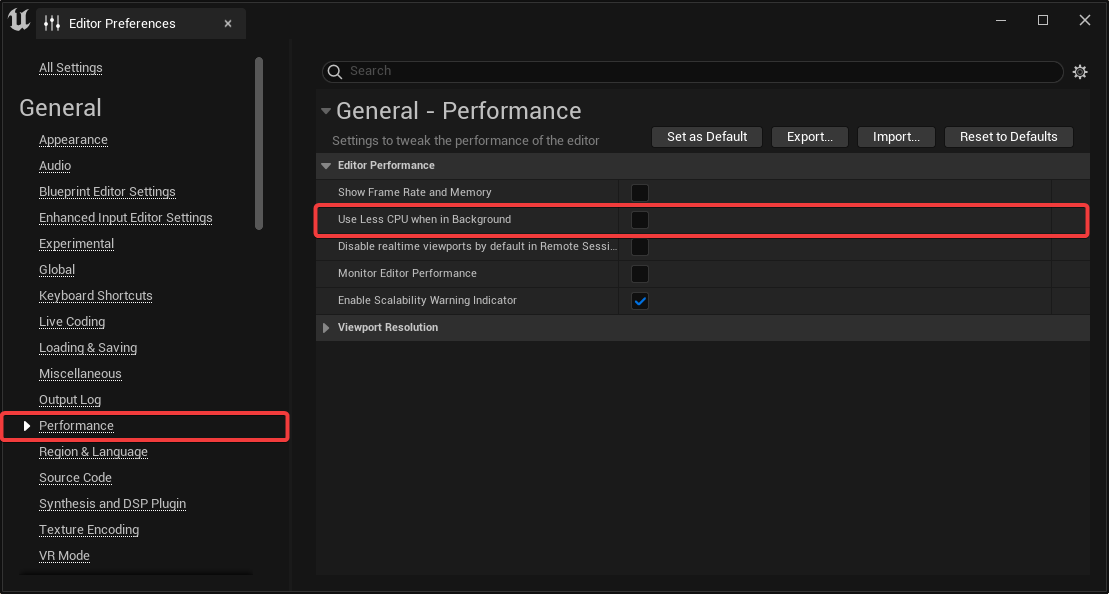Image resolution: width=1109 pixels, height=594 pixels.
Task: Collapse the General - Performance header arrow
Action: coord(325,111)
